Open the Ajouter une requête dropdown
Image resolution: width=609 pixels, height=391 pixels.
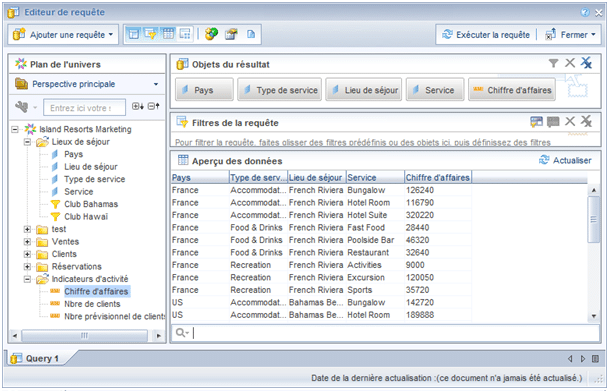tap(63, 35)
